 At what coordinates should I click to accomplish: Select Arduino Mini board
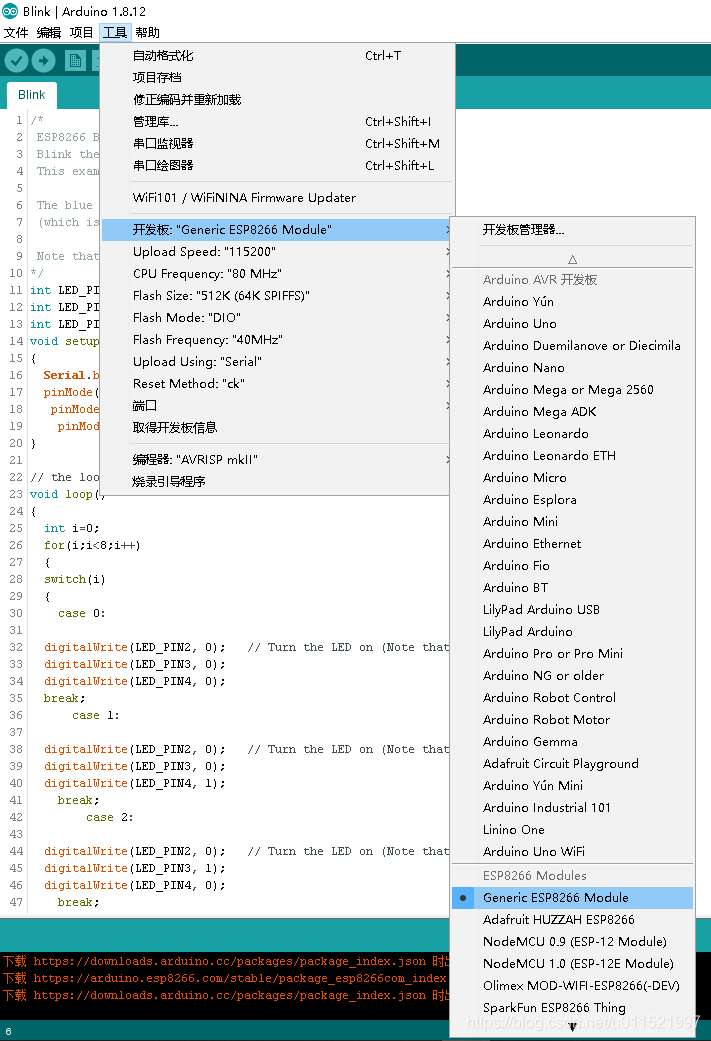pos(572,521)
